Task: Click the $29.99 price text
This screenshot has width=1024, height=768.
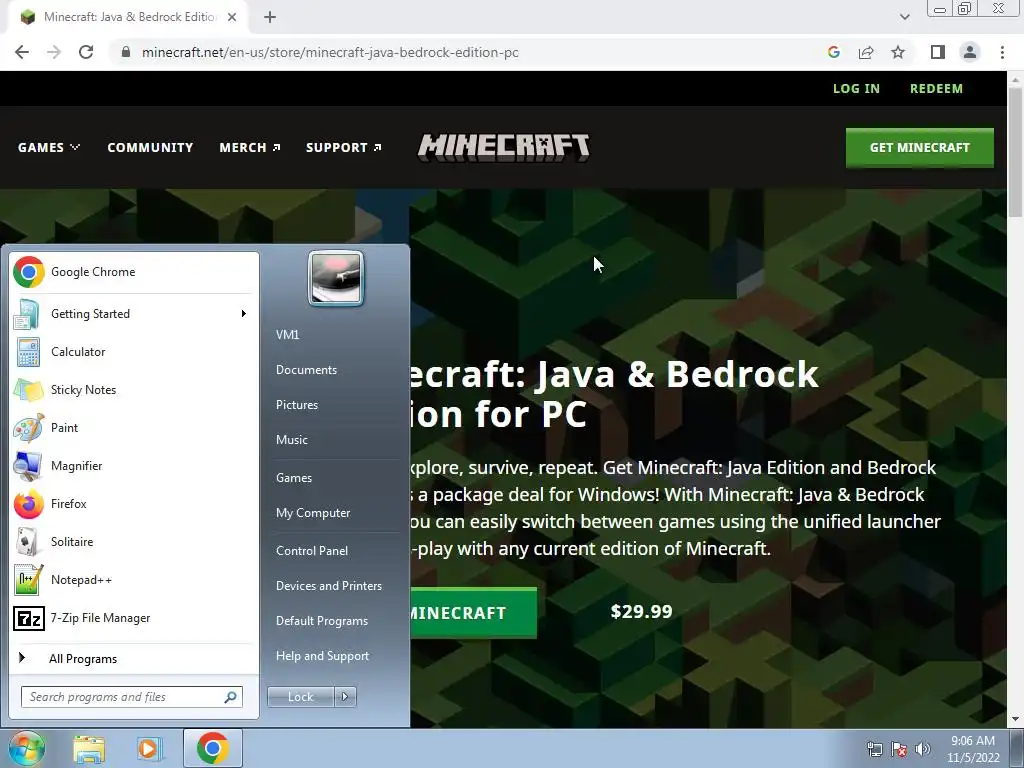Action: 641,612
